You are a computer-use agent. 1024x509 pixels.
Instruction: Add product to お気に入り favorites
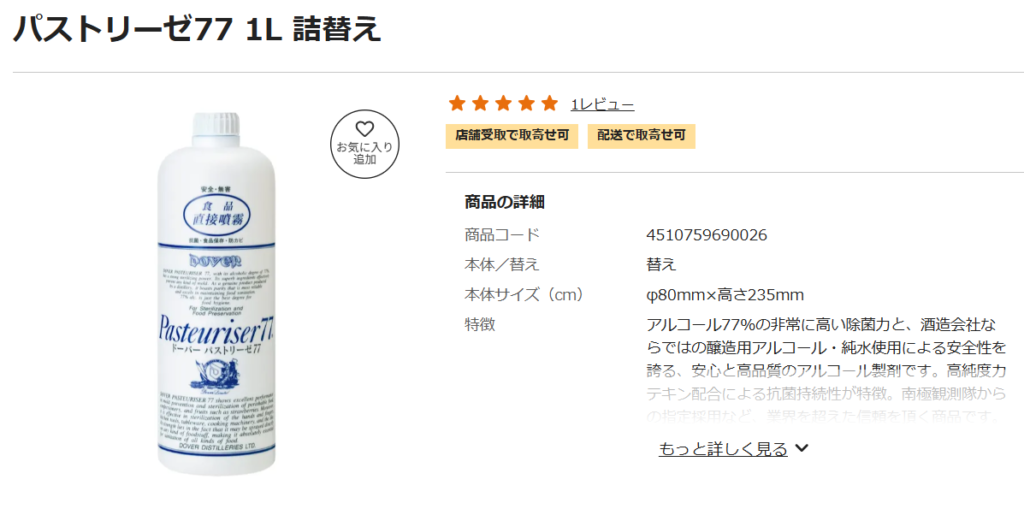pyautogui.click(x=364, y=144)
